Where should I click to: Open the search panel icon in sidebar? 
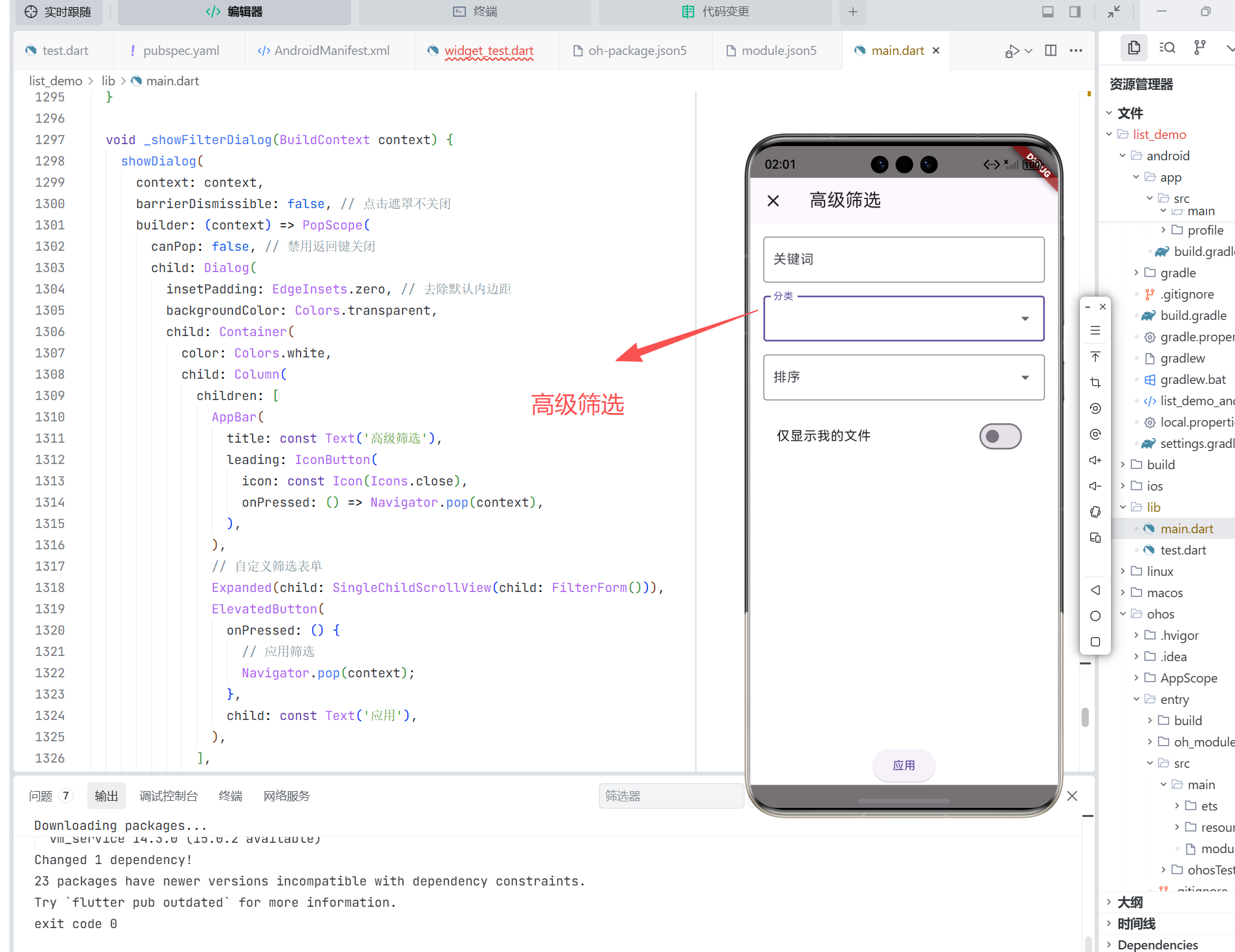pyautogui.click(x=1167, y=48)
